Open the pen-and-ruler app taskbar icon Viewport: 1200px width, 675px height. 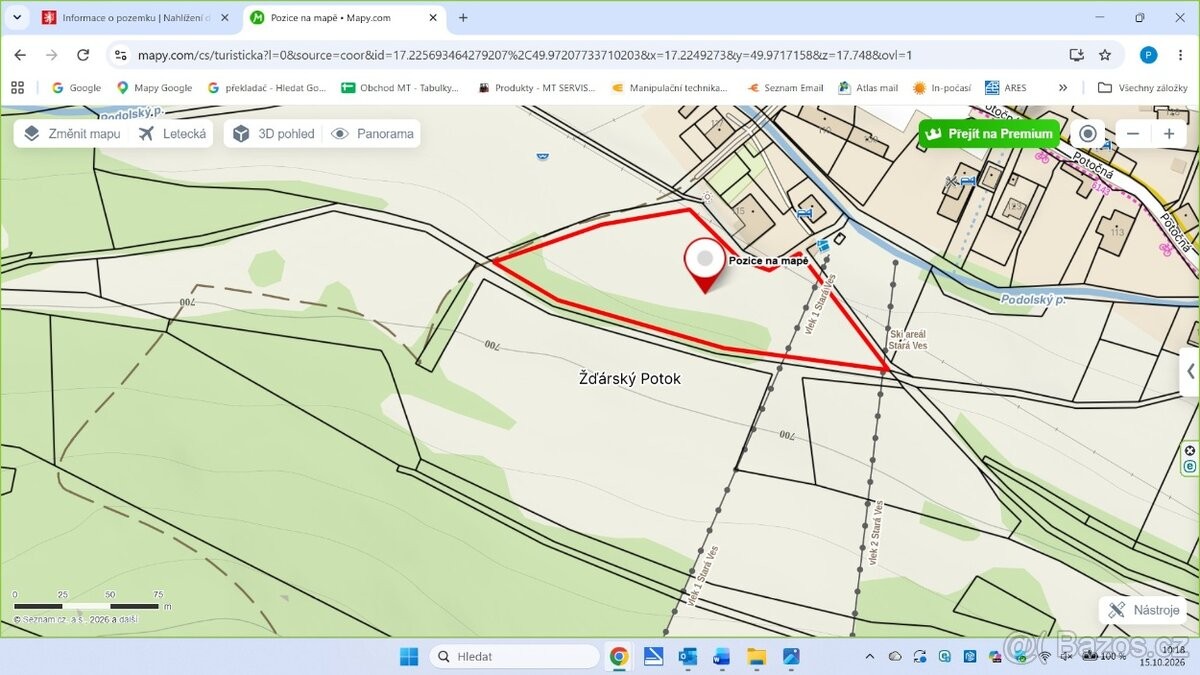[x=653, y=656]
